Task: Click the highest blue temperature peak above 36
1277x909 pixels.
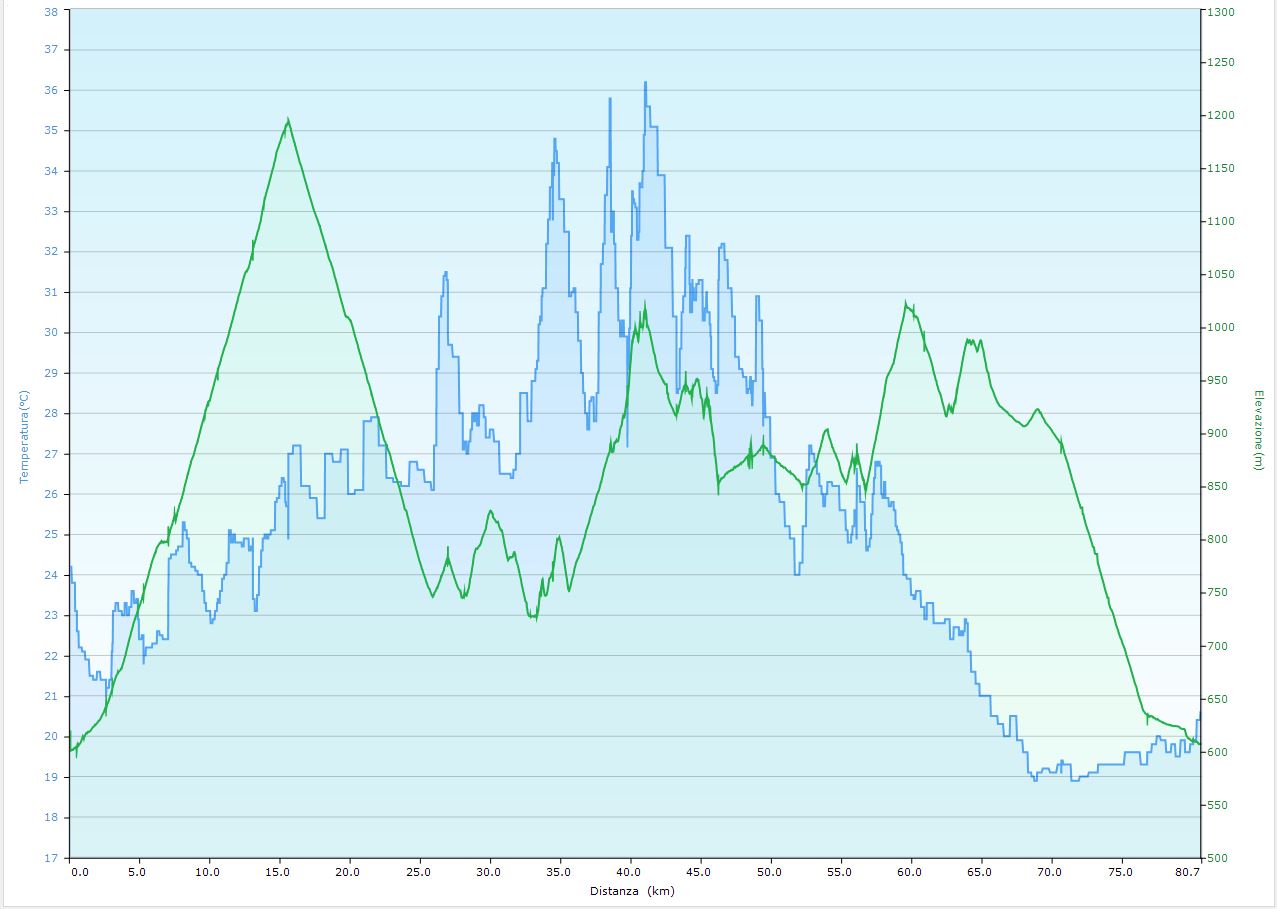Action: pyautogui.click(x=645, y=83)
